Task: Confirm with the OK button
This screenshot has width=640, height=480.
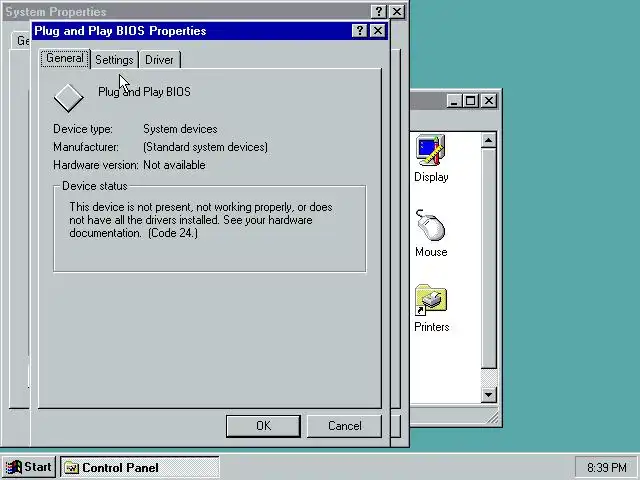Action: (x=263, y=426)
